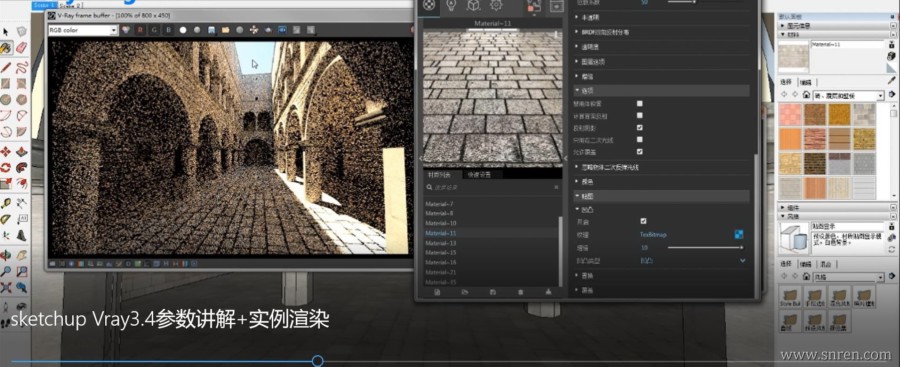
Task: Open the RGB color channel dropdown
Action: coord(83,30)
